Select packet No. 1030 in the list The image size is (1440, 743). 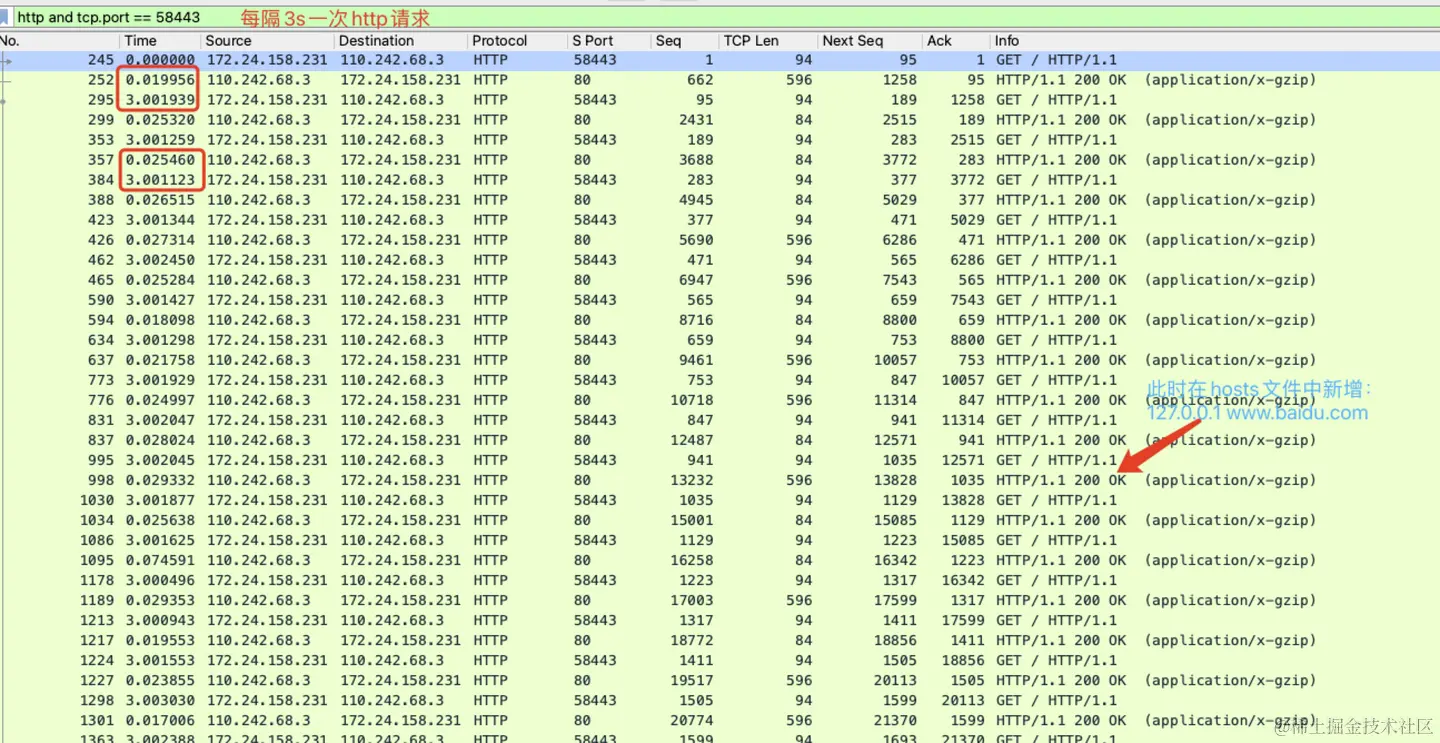click(x=720, y=500)
